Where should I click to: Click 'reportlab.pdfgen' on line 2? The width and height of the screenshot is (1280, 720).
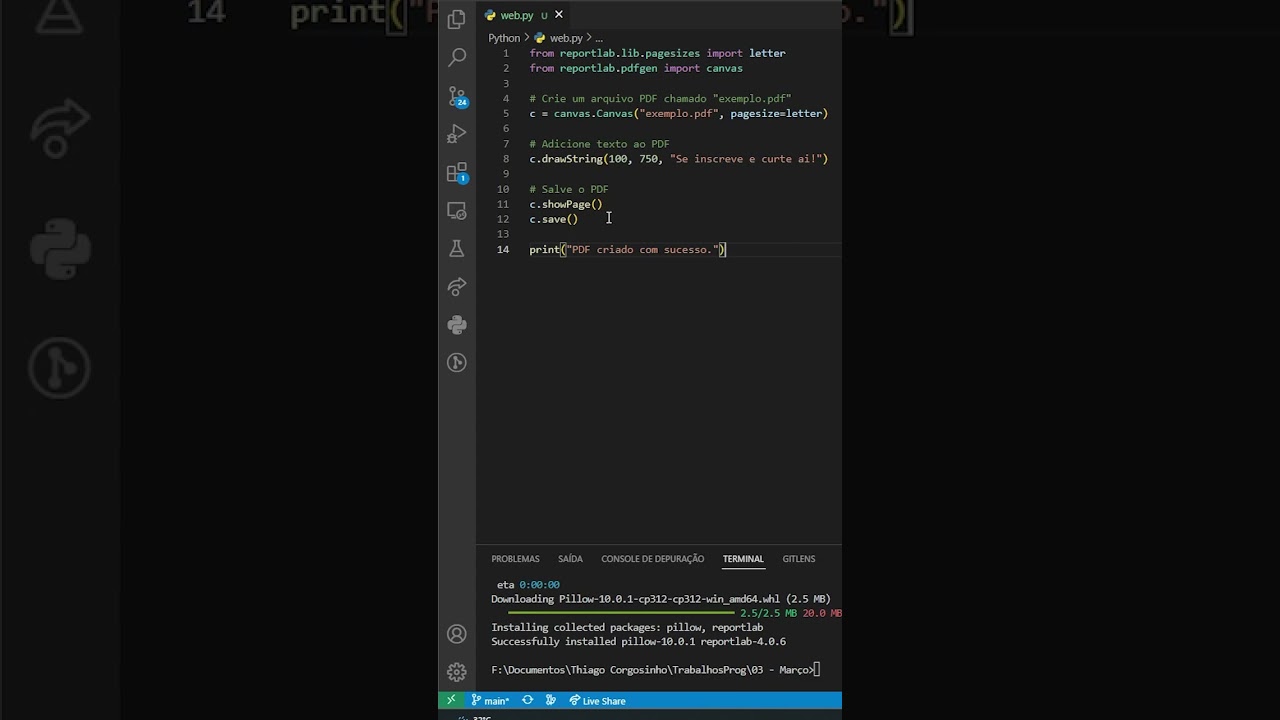(608, 68)
